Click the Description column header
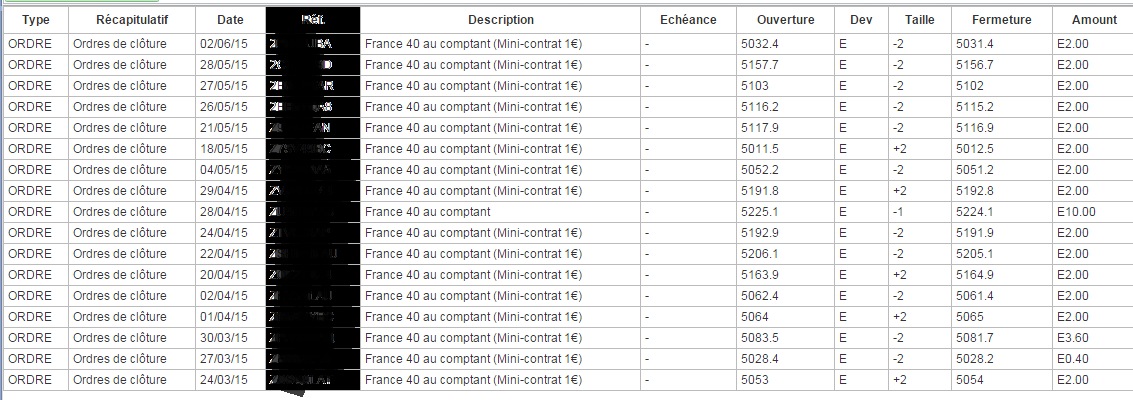 pyautogui.click(x=500, y=20)
